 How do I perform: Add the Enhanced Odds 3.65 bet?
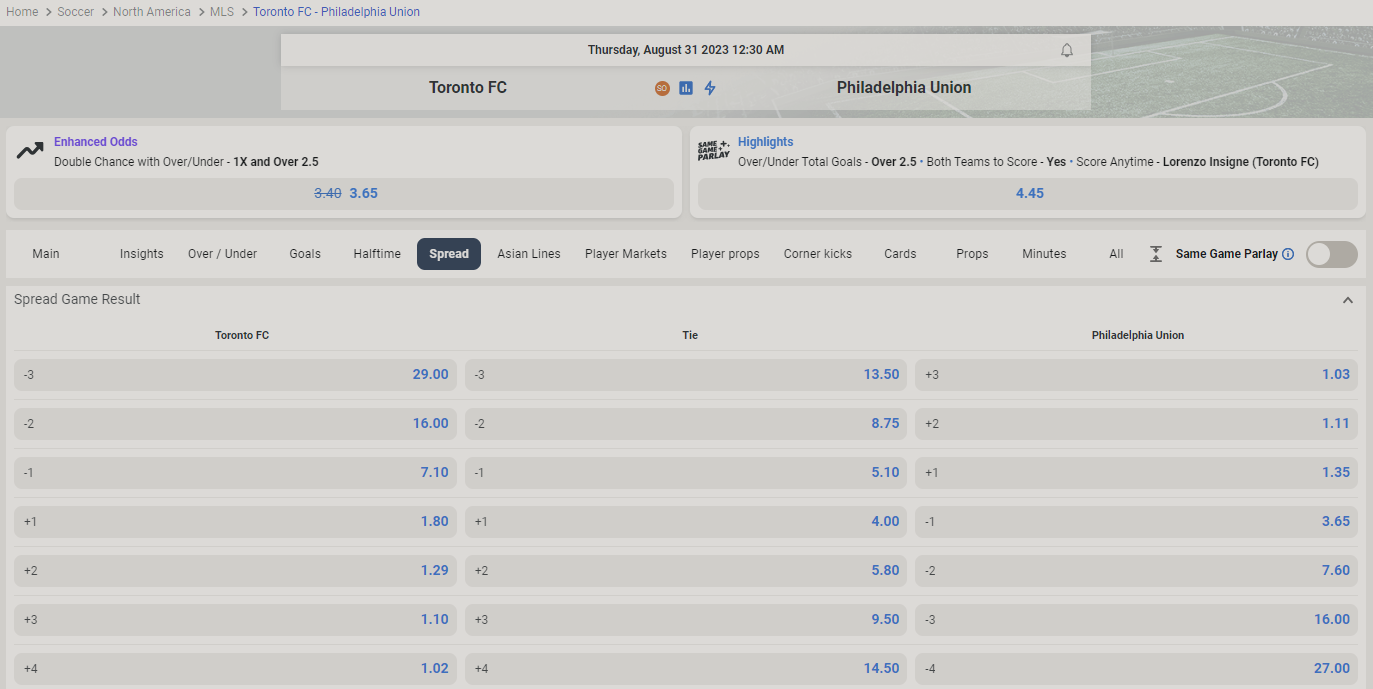tap(344, 194)
